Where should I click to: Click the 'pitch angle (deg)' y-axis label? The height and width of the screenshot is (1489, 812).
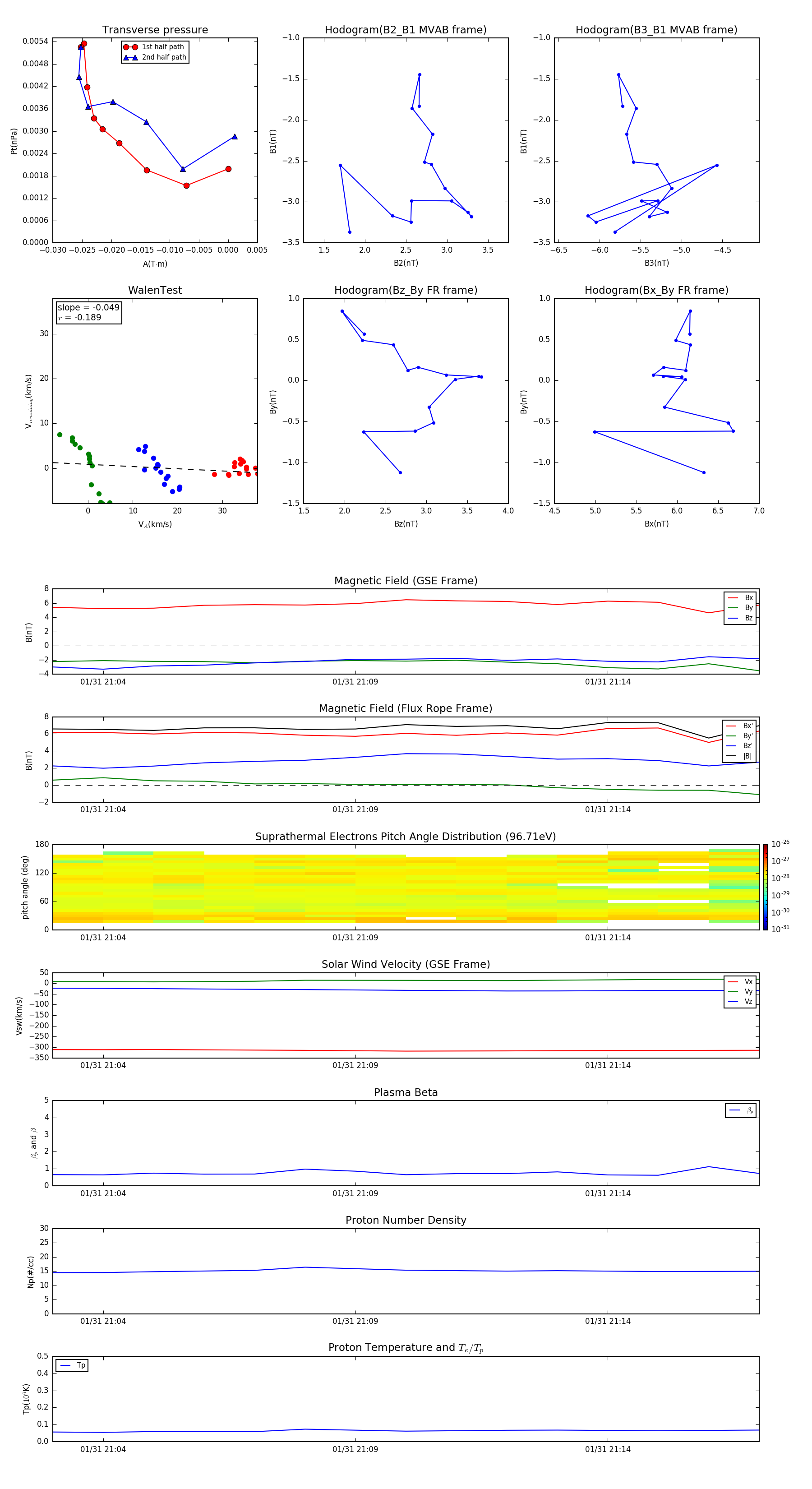25,887
